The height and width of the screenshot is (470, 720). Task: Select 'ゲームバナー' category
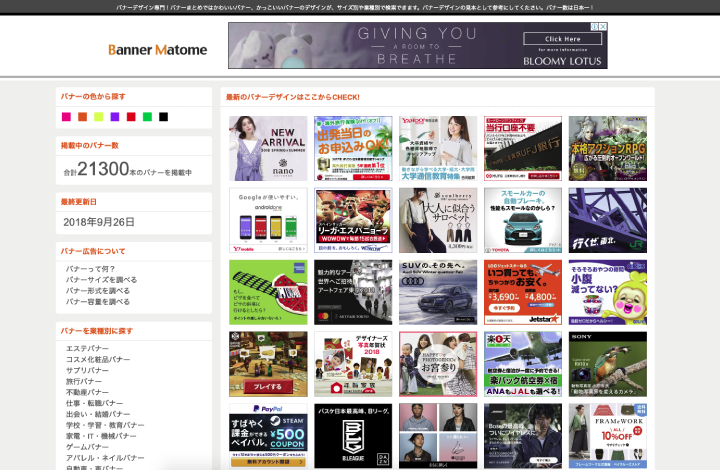[87, 447]
